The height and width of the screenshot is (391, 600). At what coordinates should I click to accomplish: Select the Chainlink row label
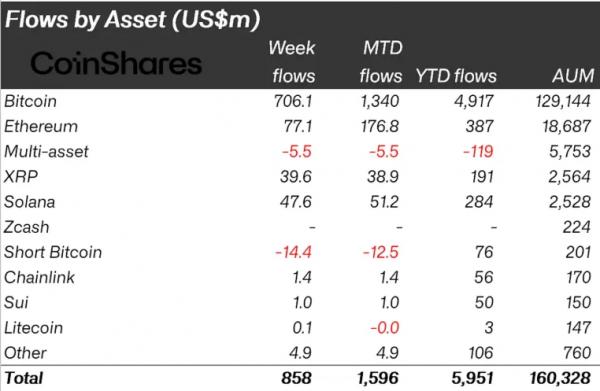[39, 278]
